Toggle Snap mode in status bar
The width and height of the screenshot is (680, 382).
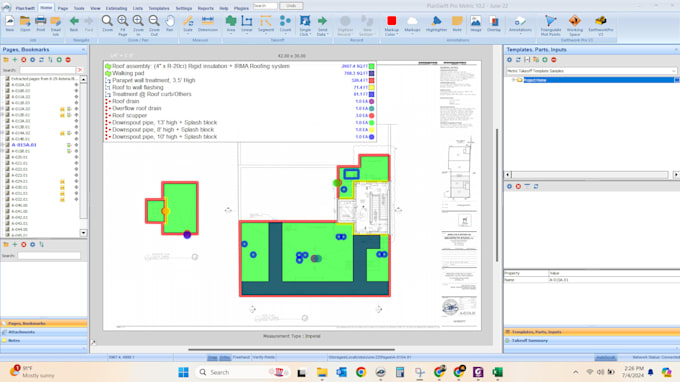click(x=212, y=357)
